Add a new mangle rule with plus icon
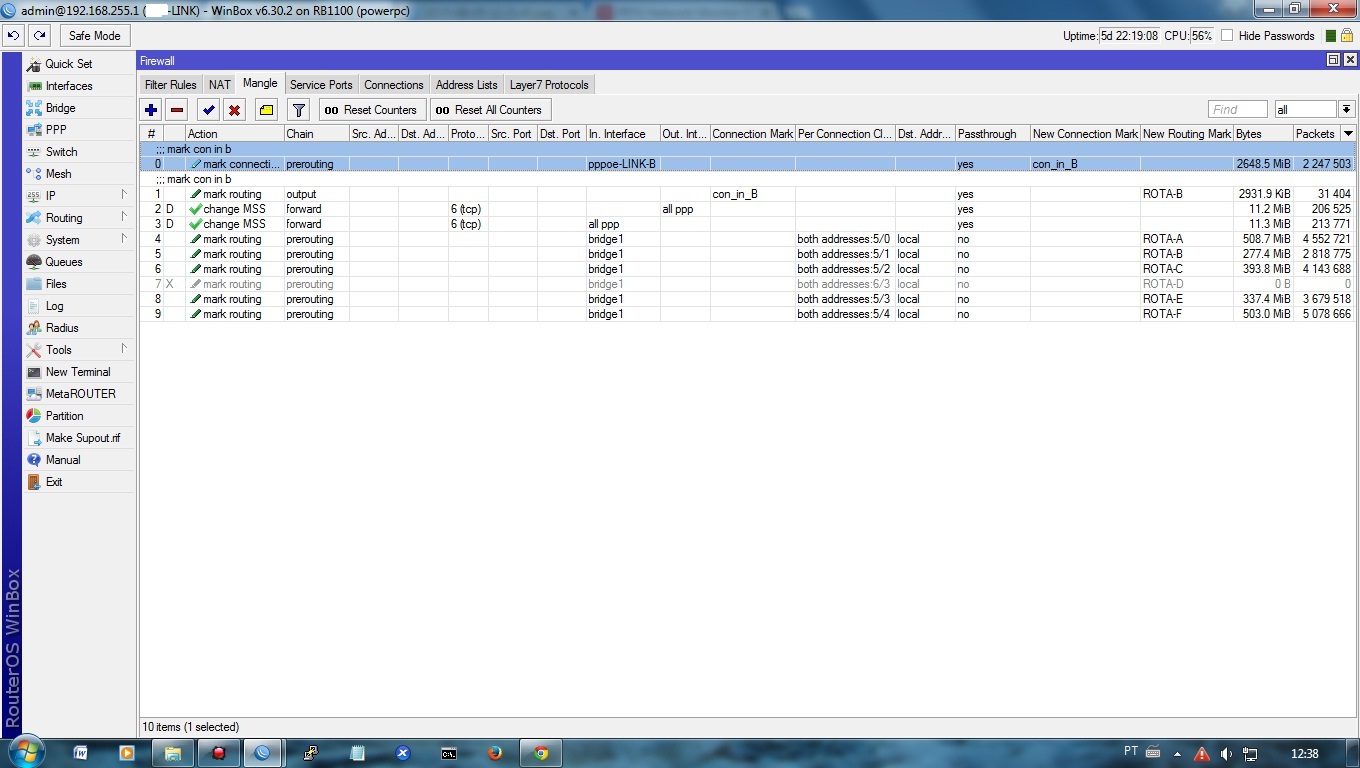1360x768 pixels. coord(151,110)
